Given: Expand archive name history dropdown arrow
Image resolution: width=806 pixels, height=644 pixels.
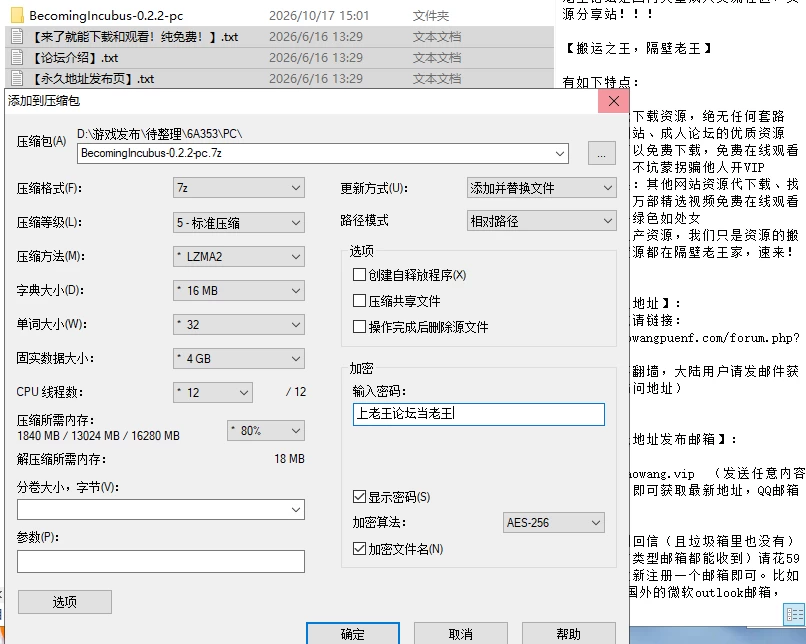Looking at the screenshot, I should [559, 153].
